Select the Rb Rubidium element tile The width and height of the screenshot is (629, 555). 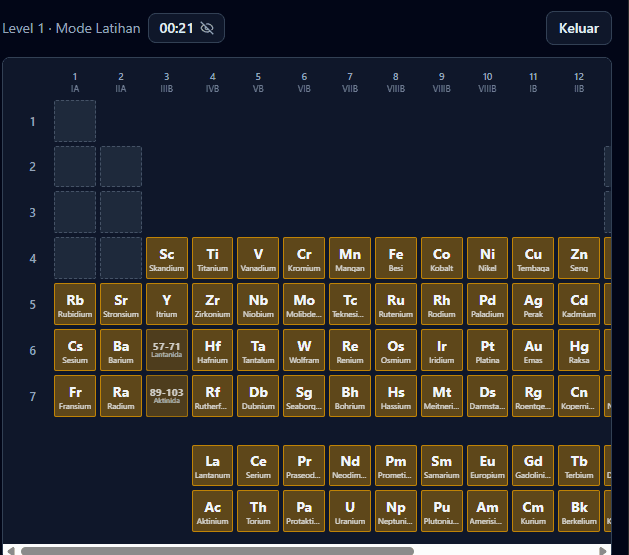(75, 304)
